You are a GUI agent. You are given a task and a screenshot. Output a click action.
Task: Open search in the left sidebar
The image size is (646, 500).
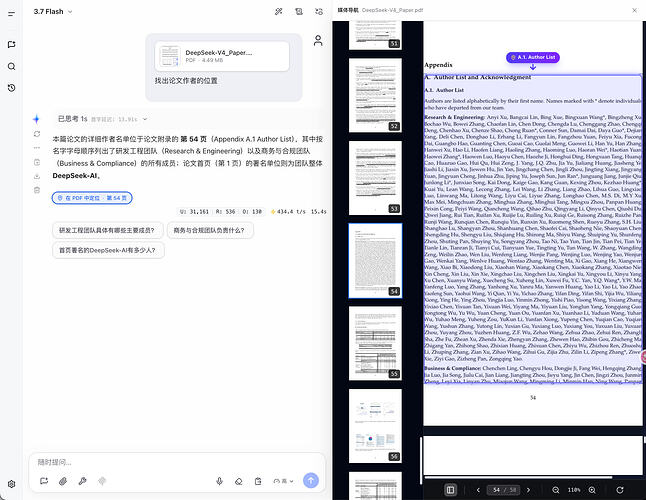[x=12, y=66]
